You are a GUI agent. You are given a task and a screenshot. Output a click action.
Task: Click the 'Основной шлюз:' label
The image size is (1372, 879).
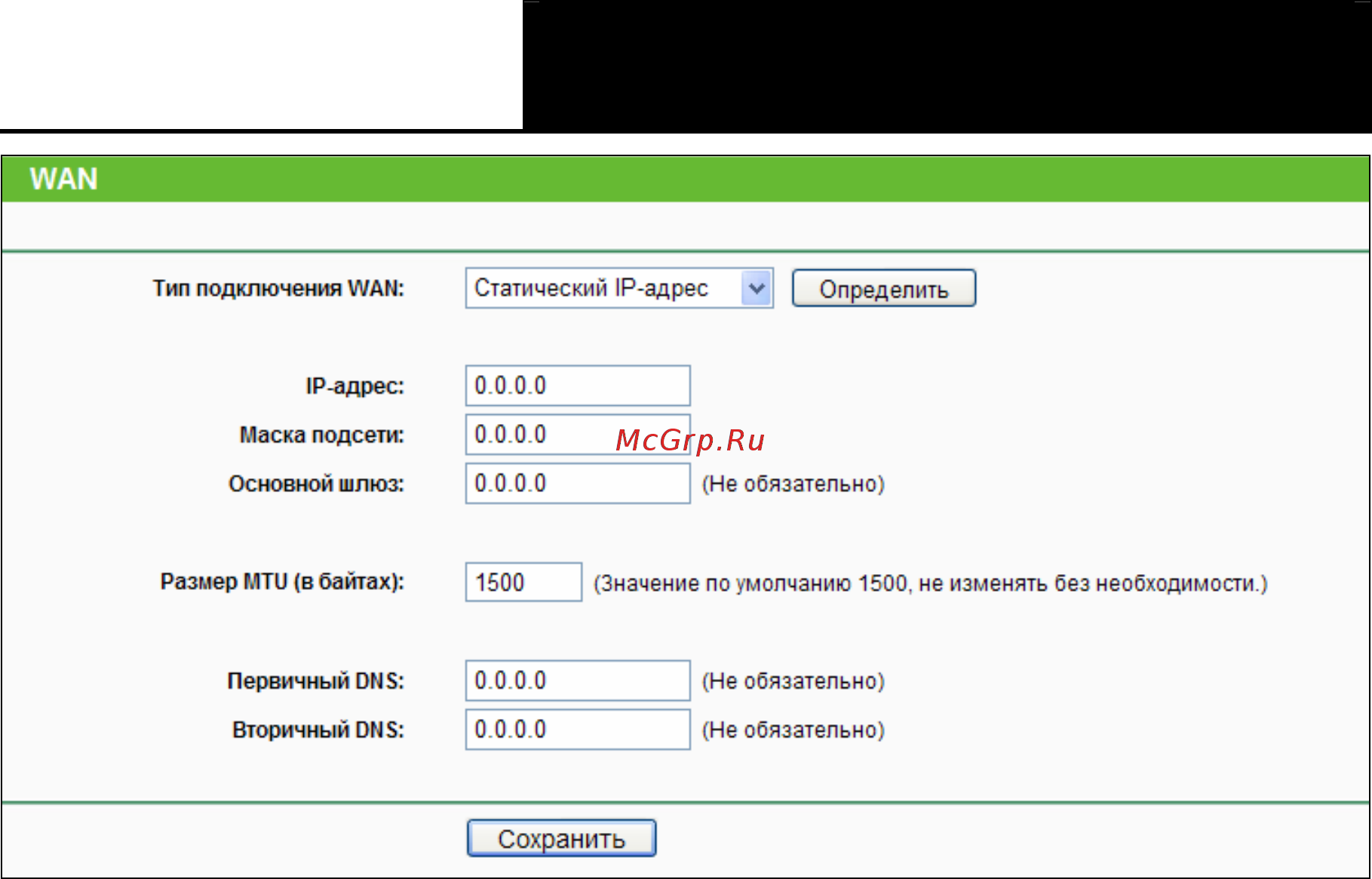coord(316,484)
